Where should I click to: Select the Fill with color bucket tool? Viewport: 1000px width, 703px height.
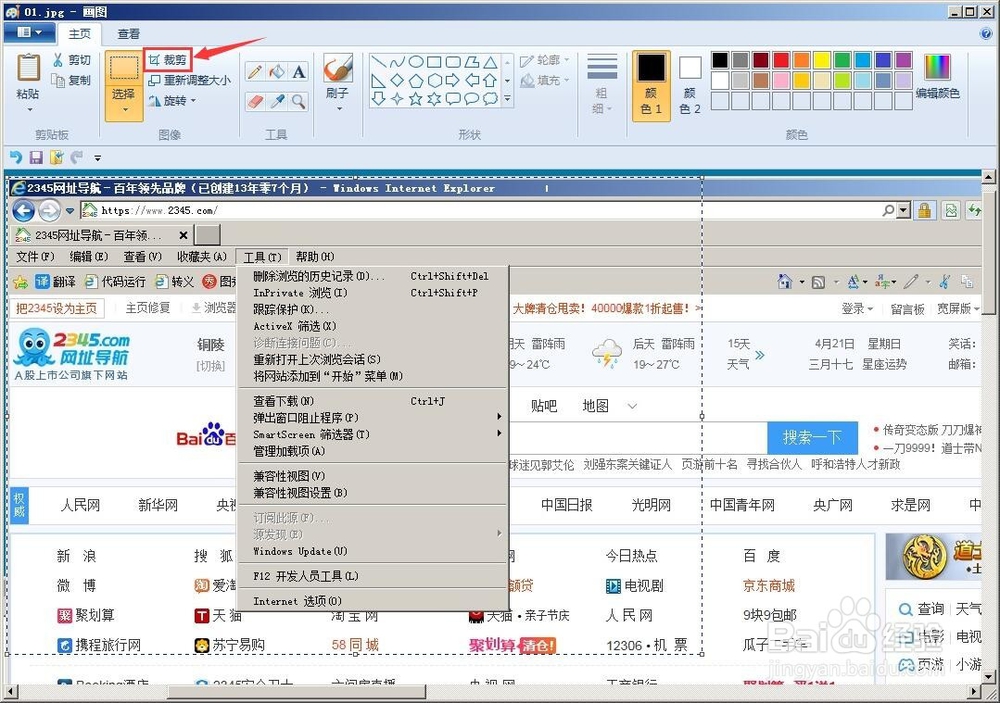click(277, 72)
